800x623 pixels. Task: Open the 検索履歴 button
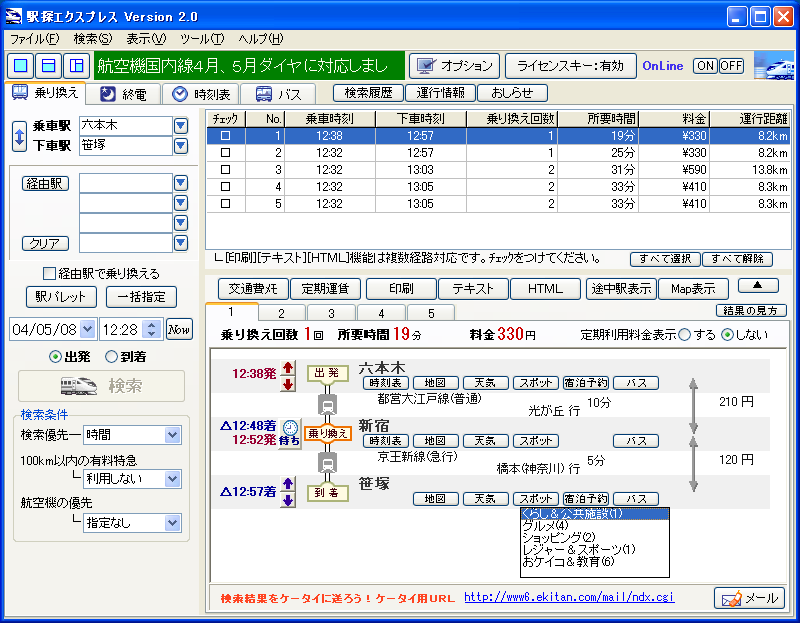[368, 93]
